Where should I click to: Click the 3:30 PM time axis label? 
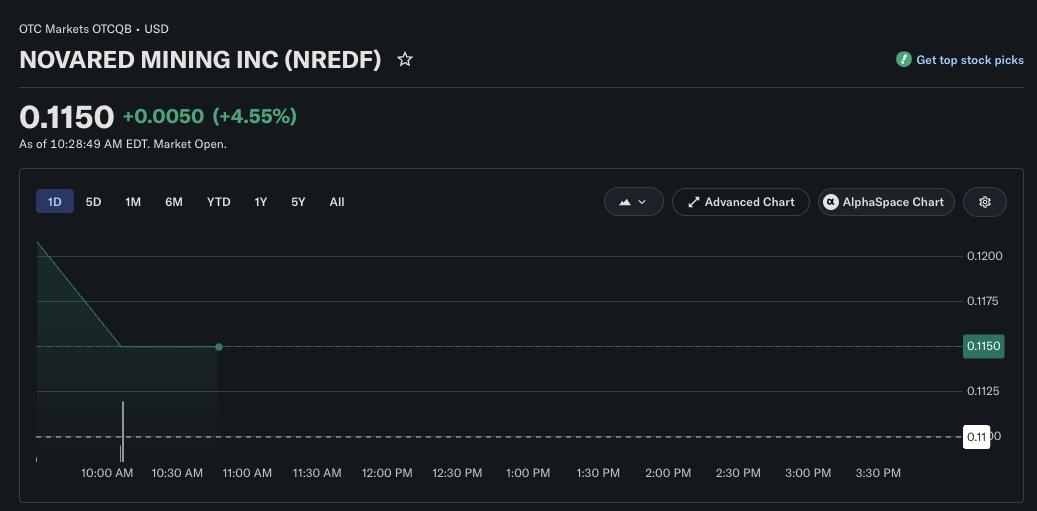(x=878, y=473)
